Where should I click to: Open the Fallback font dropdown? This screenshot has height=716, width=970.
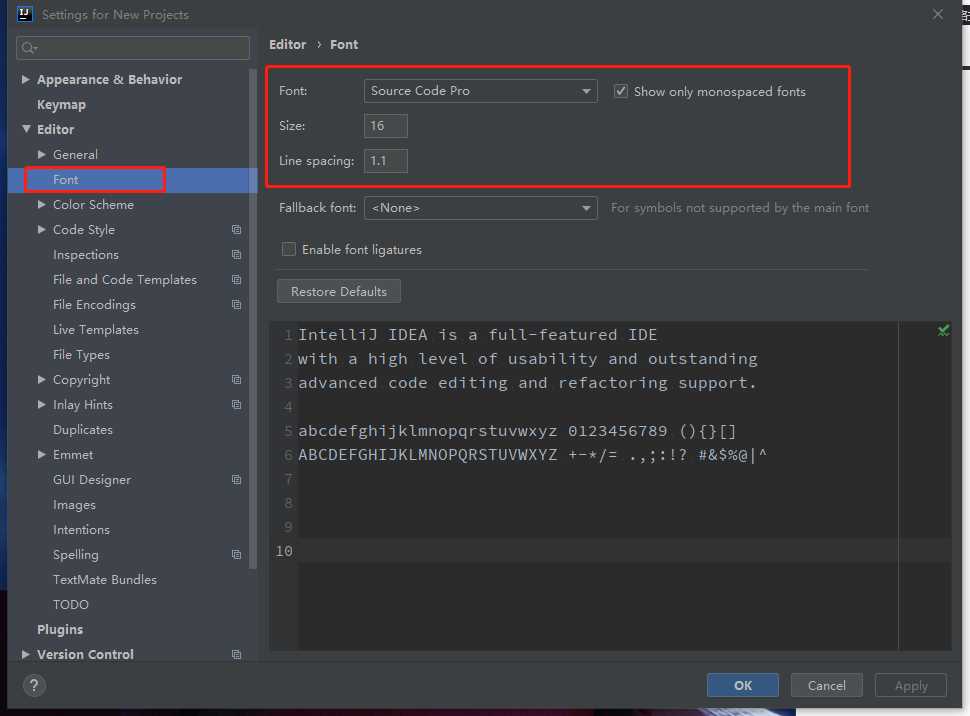(481, 208)
